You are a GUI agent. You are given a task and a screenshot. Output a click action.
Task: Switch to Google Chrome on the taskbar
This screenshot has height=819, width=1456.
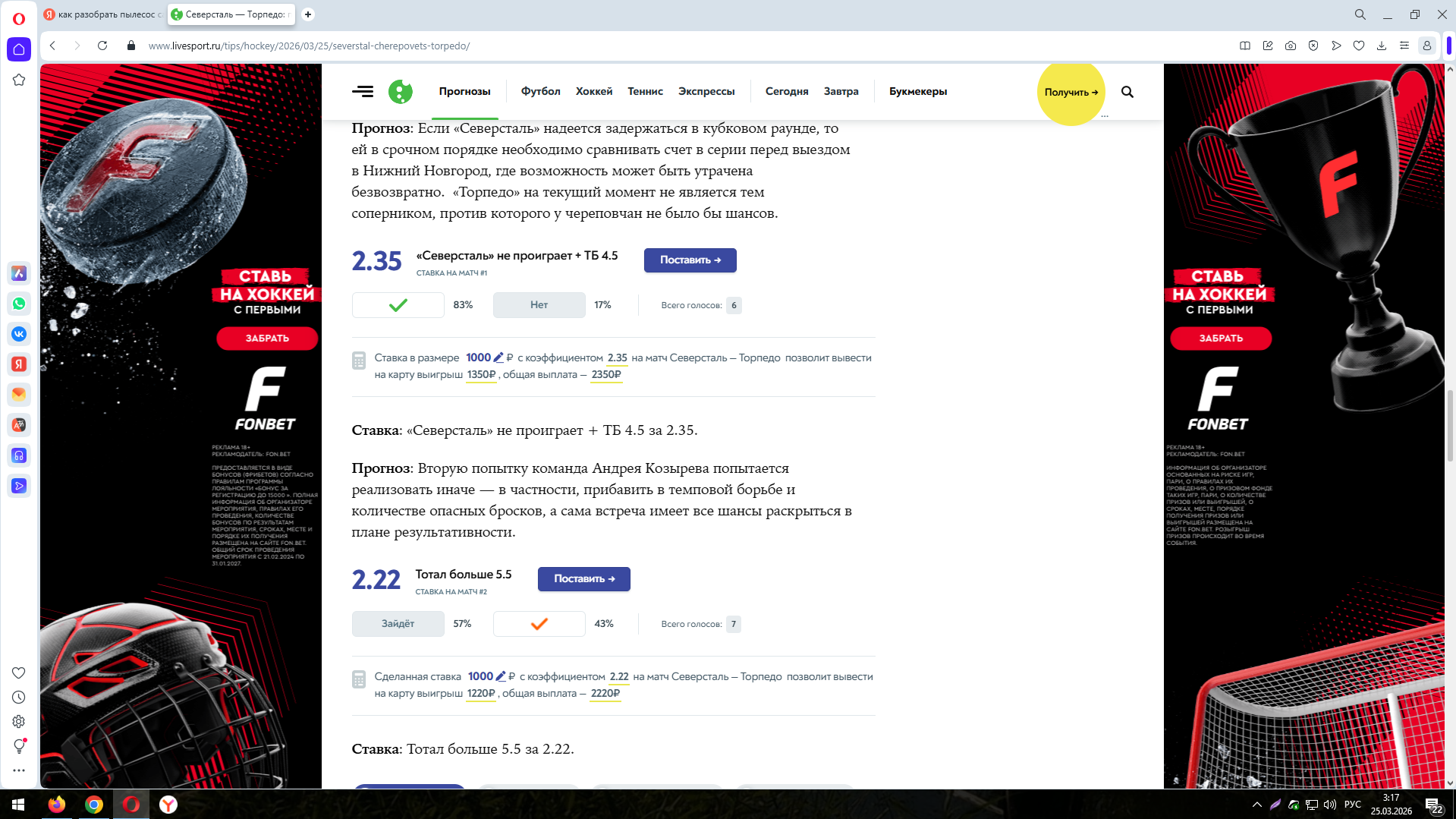click(94, 805)
